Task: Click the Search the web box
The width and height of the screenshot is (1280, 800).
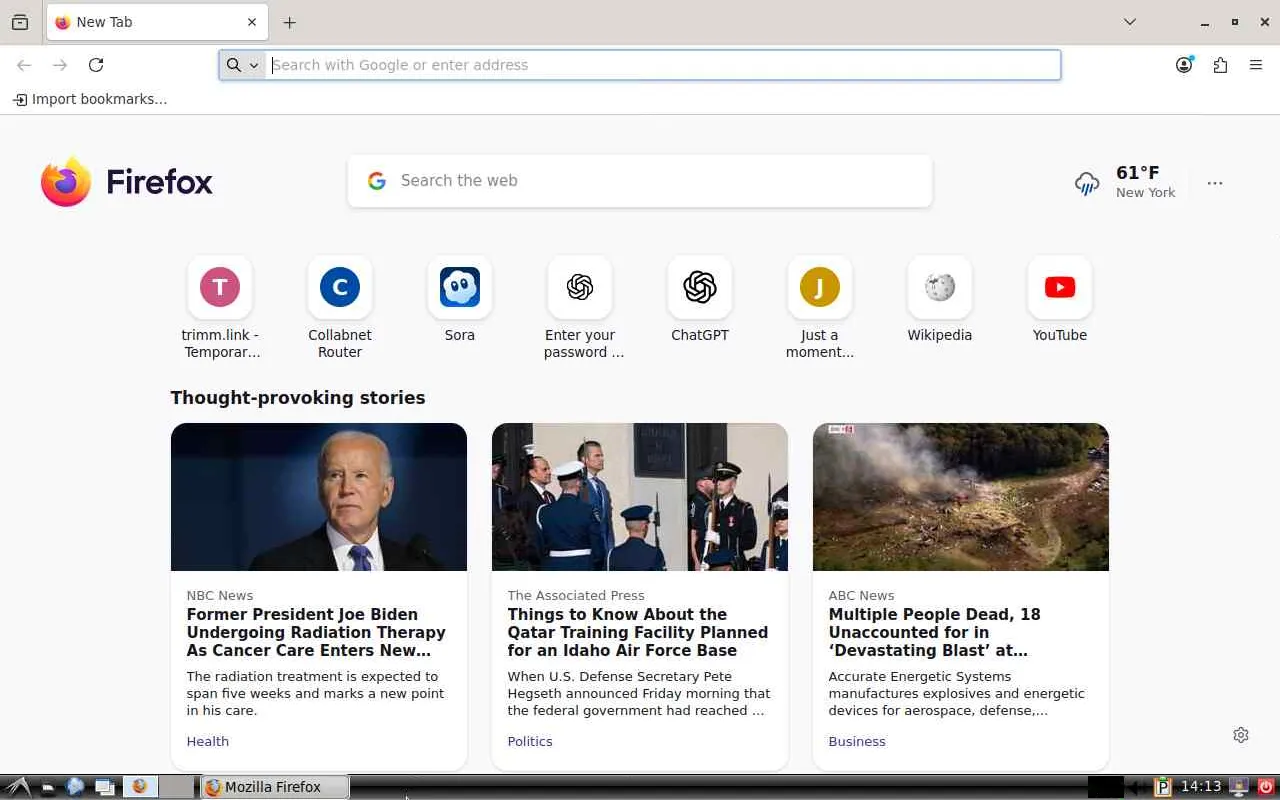Action: point(640,181)
